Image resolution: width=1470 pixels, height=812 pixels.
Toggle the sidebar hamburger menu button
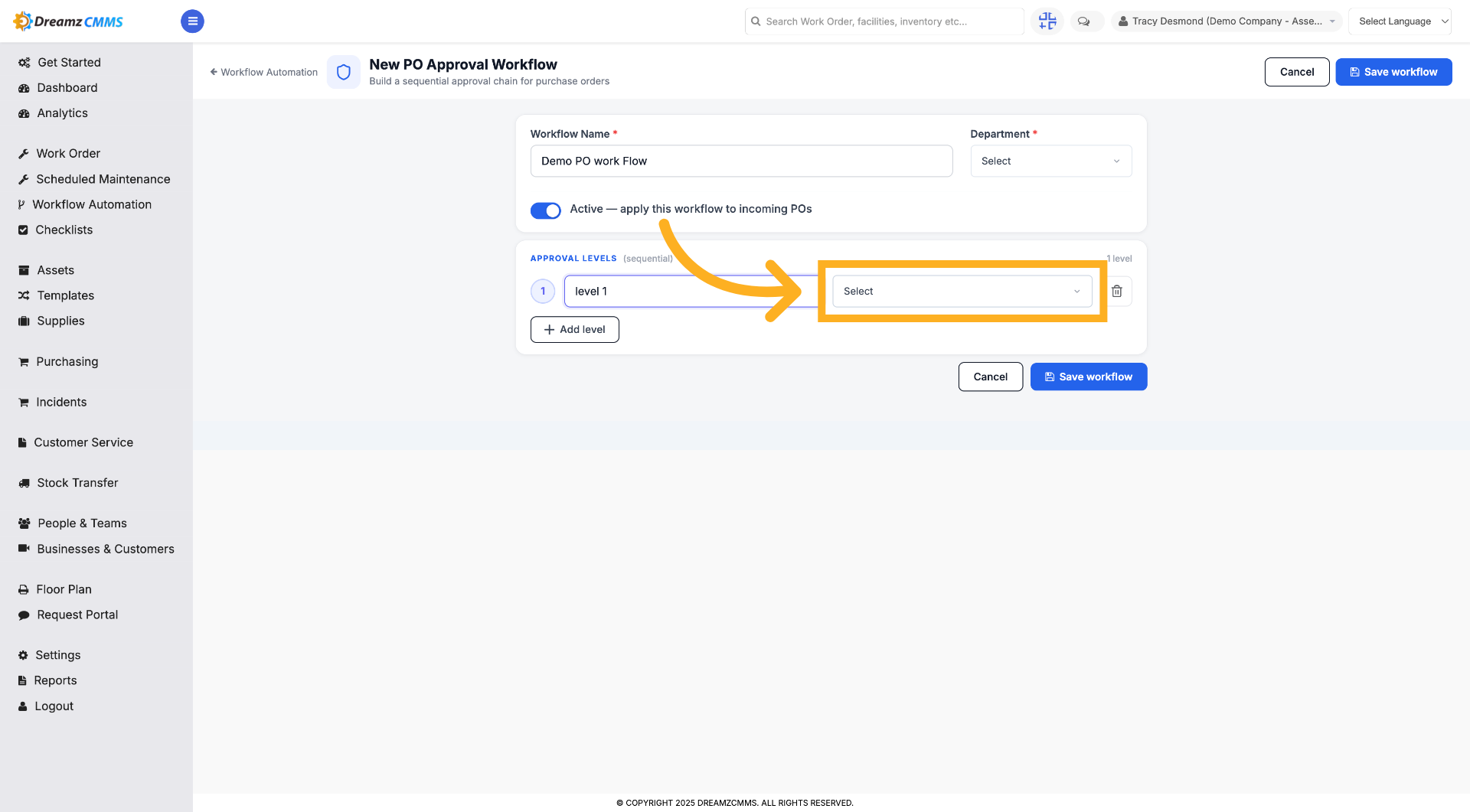(192, 21)
